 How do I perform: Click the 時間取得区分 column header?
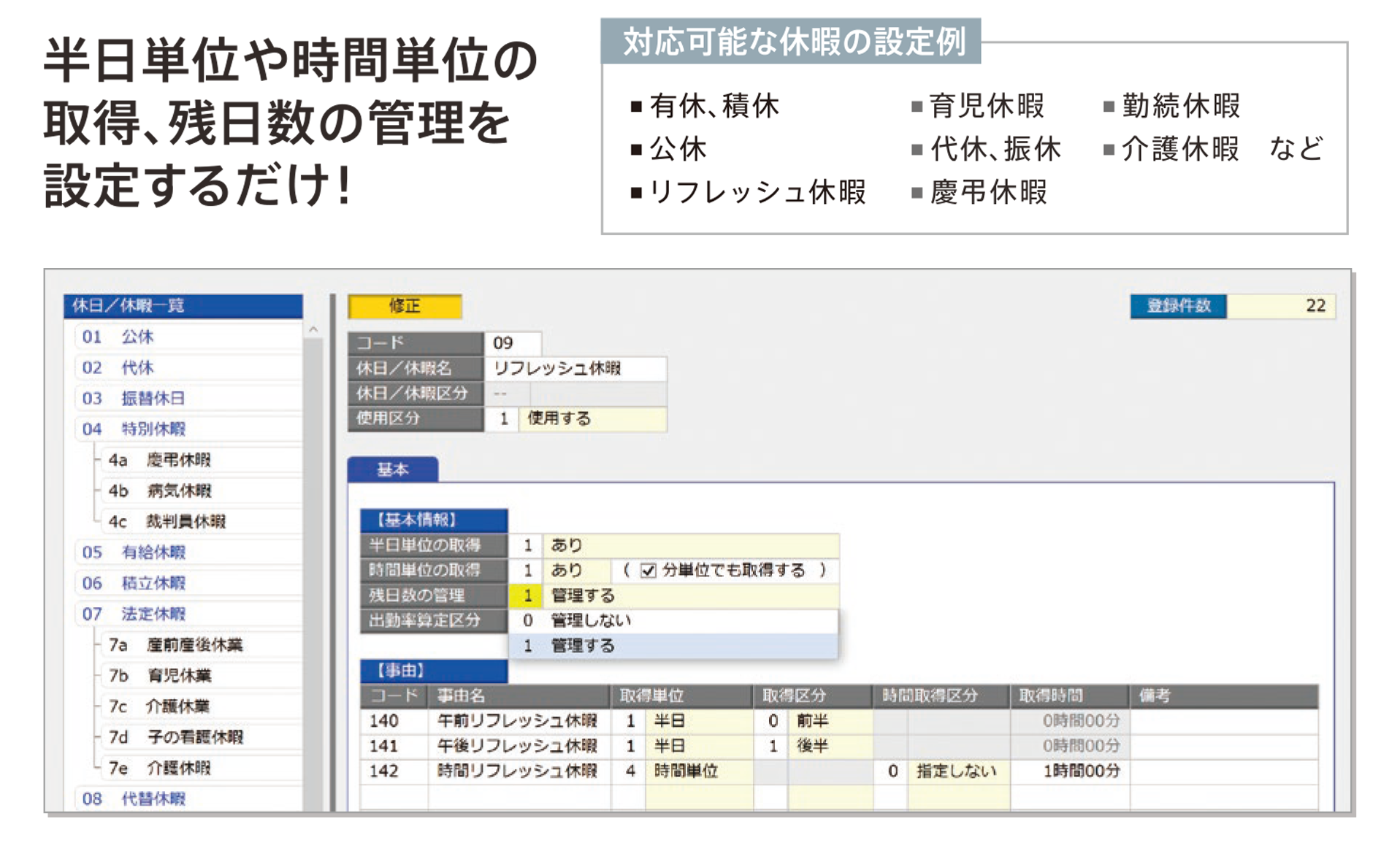(942, 696)
